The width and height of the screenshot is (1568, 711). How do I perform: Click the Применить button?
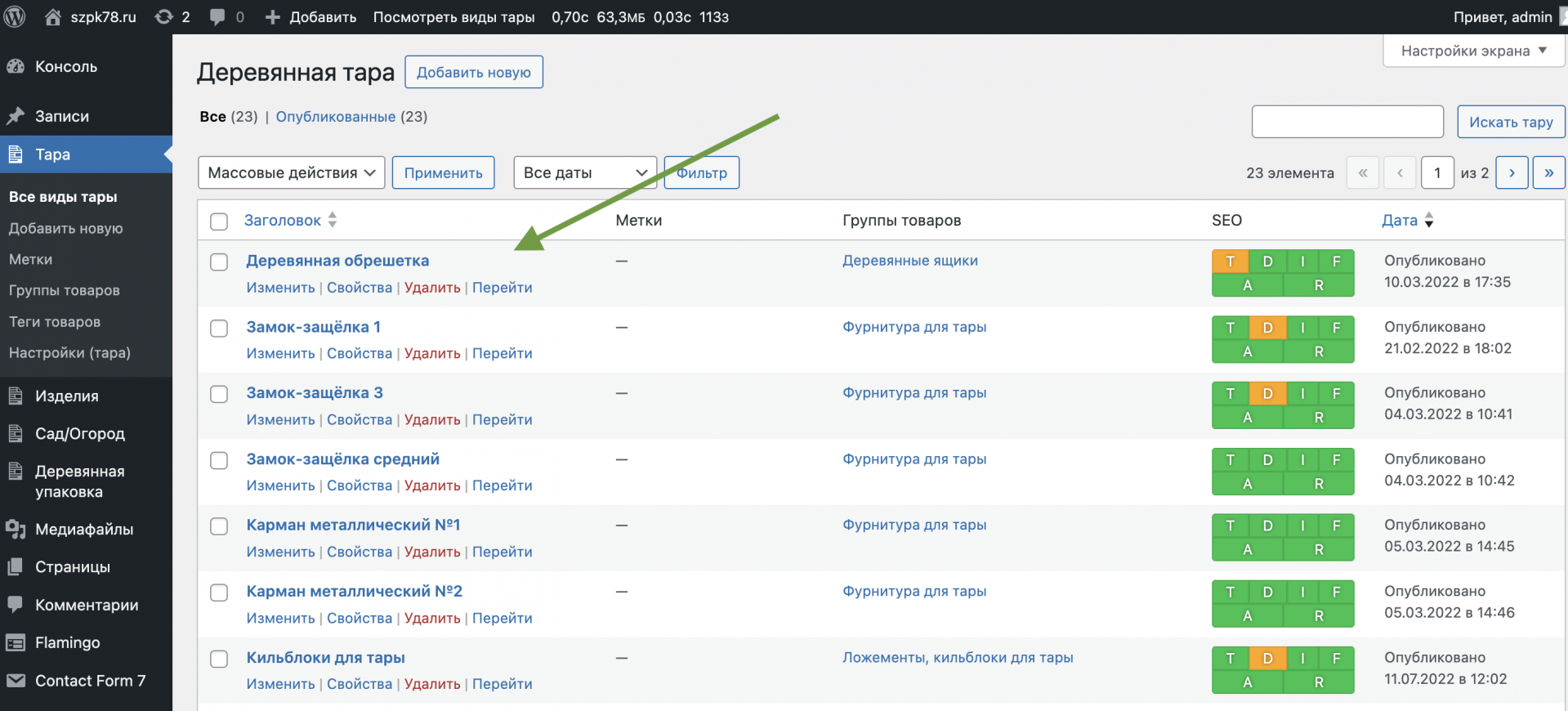pyautogui.click(x=444, y=173)
